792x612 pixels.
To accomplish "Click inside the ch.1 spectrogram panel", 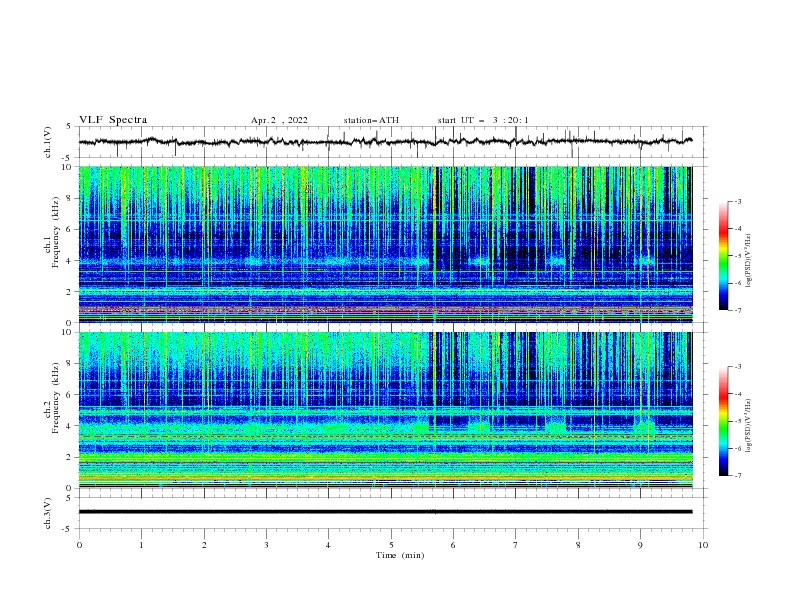I will pos(385,244).
